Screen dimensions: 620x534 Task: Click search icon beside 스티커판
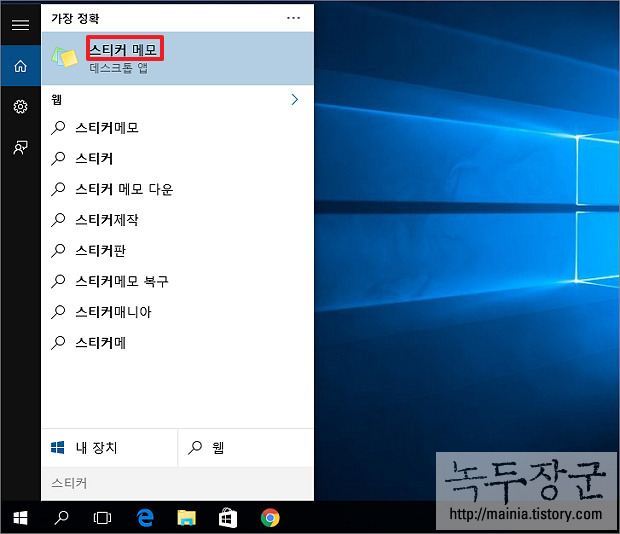point(58,251)
